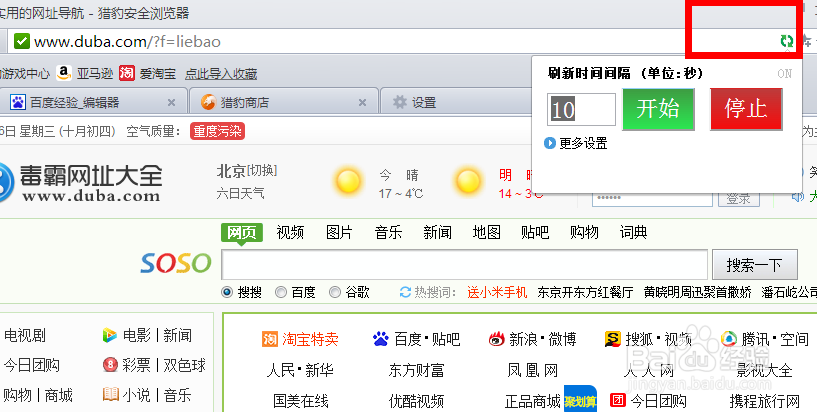Refresh hot search words icon
This screenshot has width=817, height=412.
pyautogui.click(x=405, y=292)
